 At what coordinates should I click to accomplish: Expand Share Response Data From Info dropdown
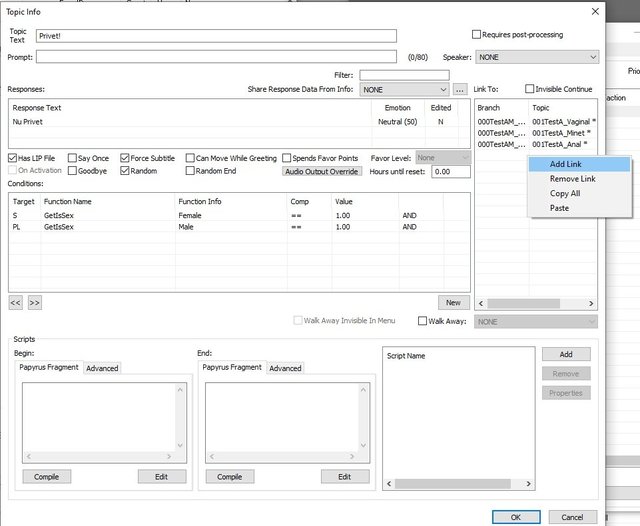click(x=405, y=90)
